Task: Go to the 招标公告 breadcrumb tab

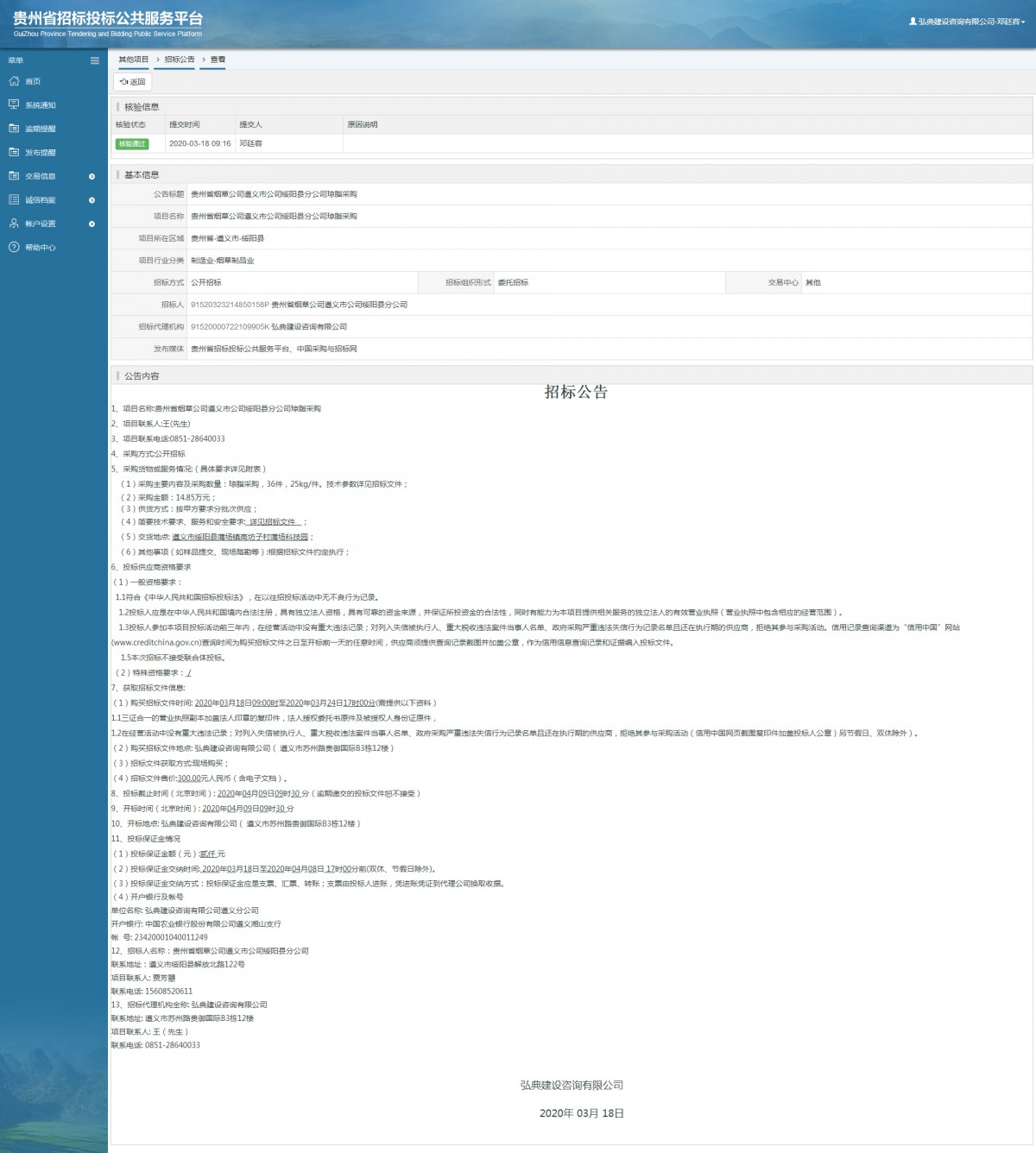Action: click(x=180, y=60)
